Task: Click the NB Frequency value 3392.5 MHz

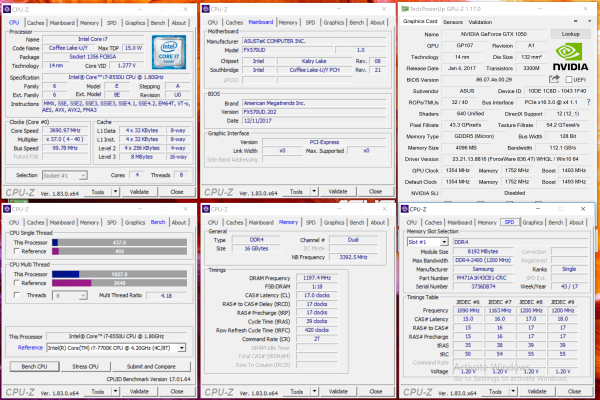Action: click(353, 257)
